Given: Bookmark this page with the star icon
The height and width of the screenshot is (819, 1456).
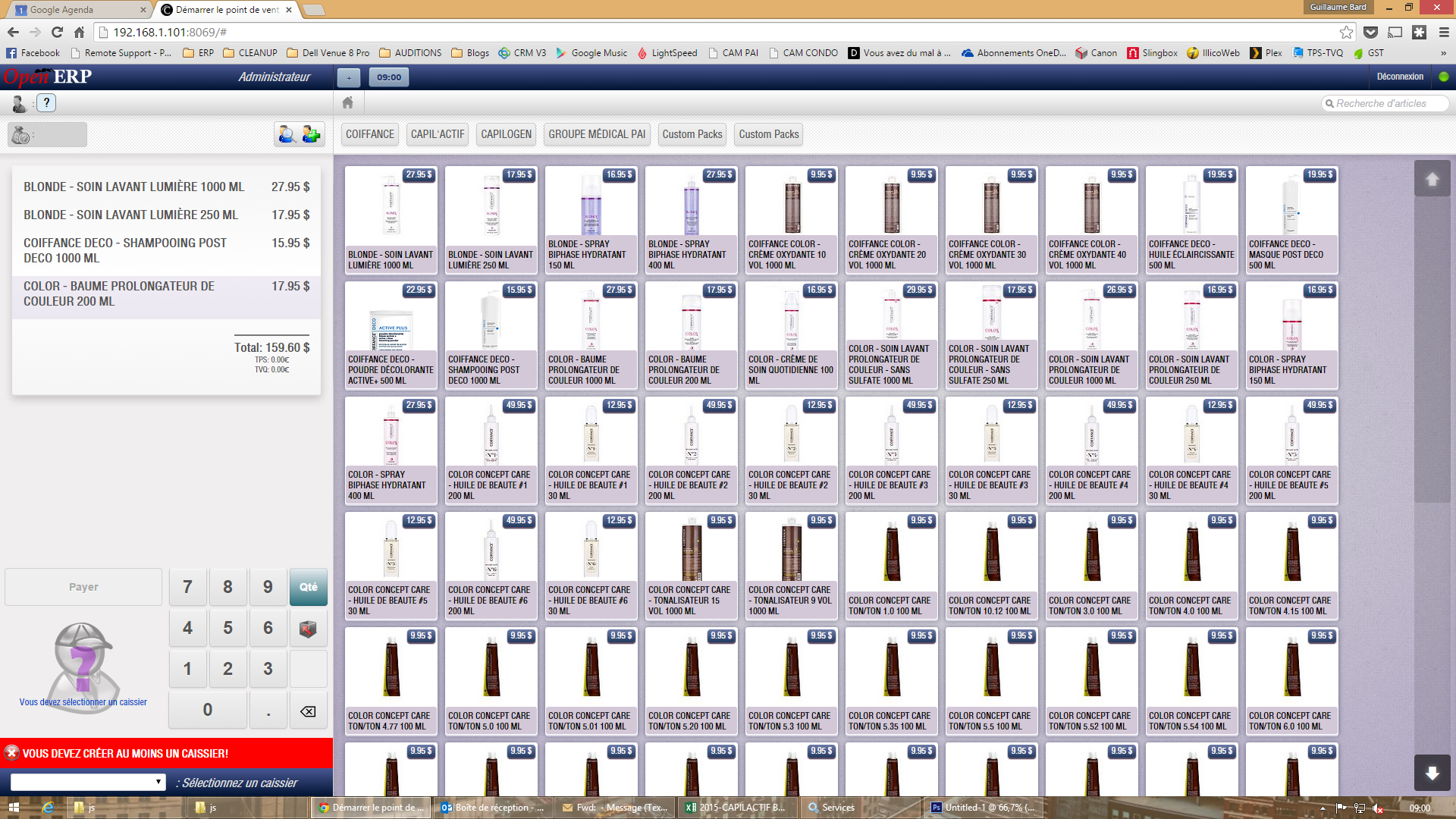Looking at the screenshot, I should (1346, 32).
